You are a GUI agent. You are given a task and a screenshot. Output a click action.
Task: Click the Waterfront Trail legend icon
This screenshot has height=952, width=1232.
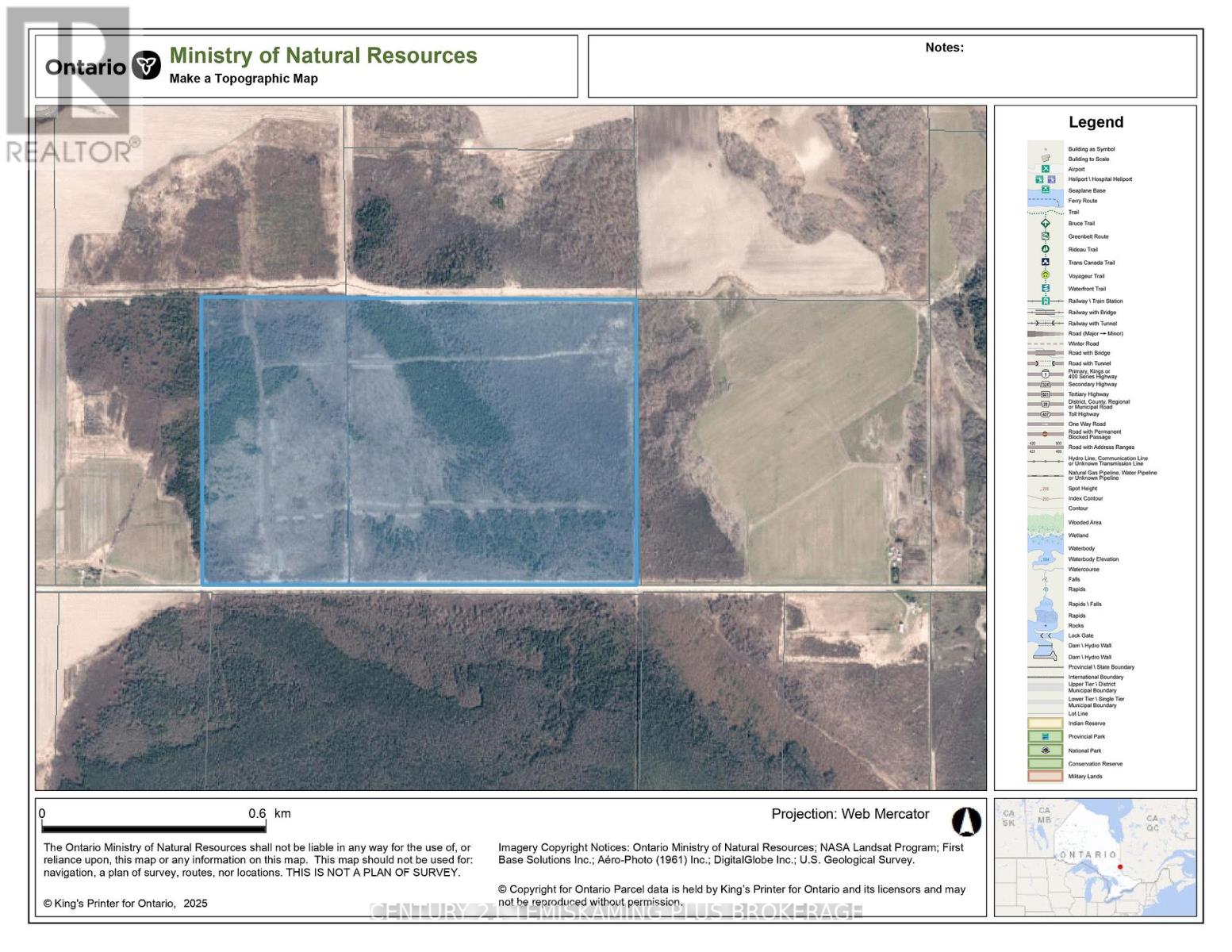tap(1046, 288)
